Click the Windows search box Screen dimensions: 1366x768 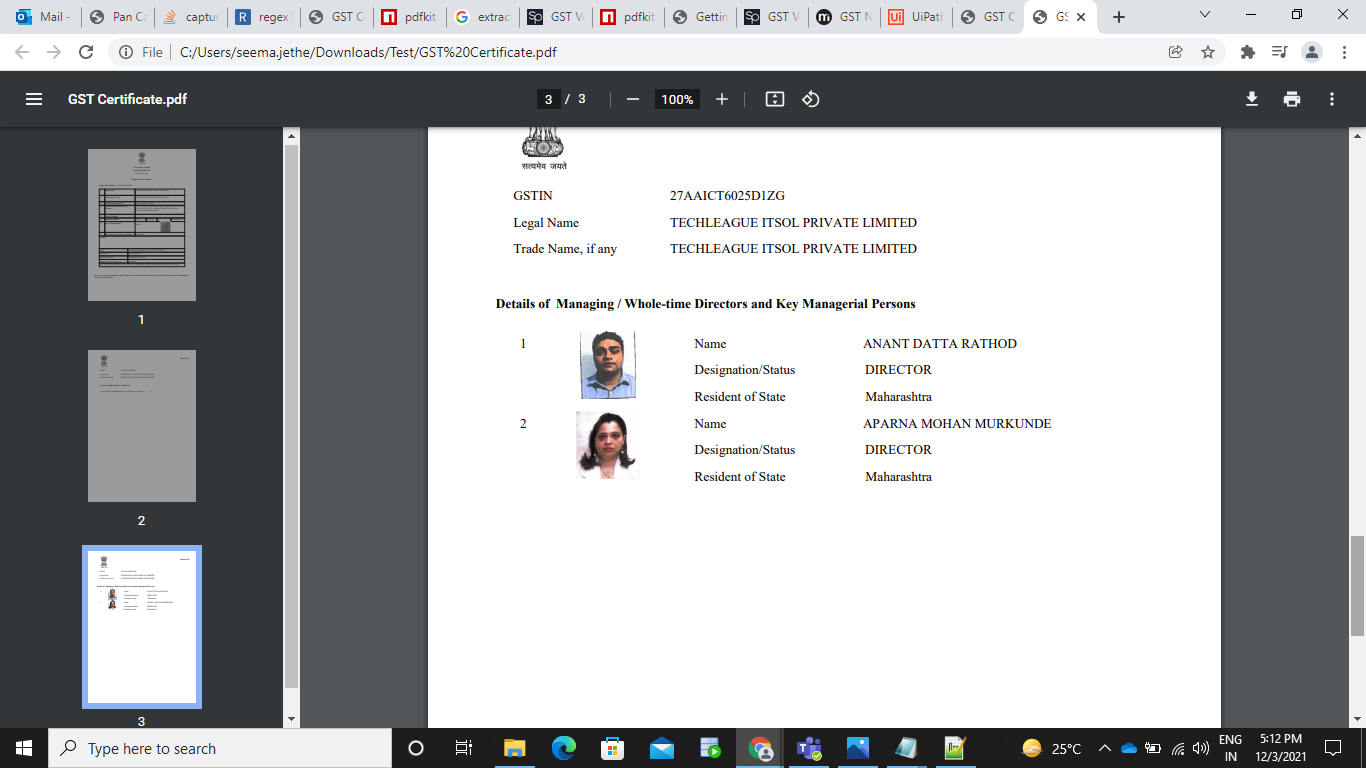click(220, 748)
